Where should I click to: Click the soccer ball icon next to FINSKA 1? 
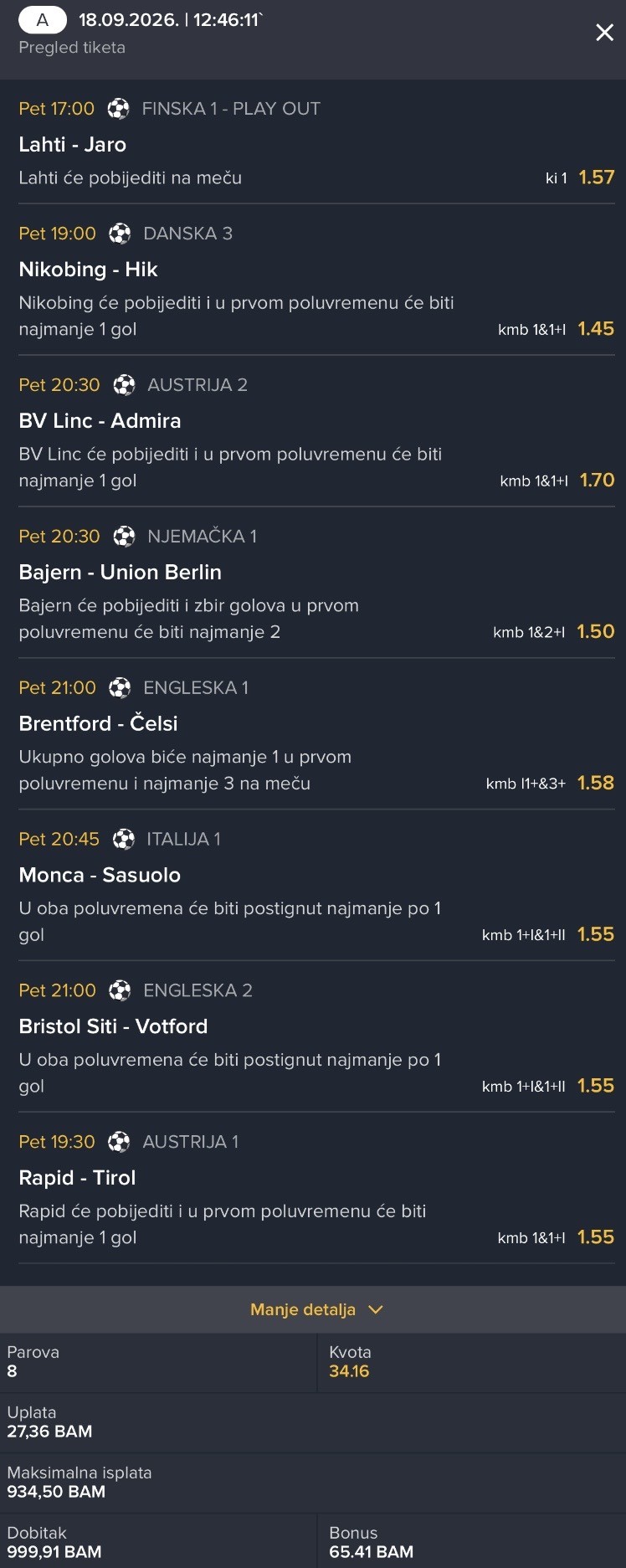pos(119,109)
